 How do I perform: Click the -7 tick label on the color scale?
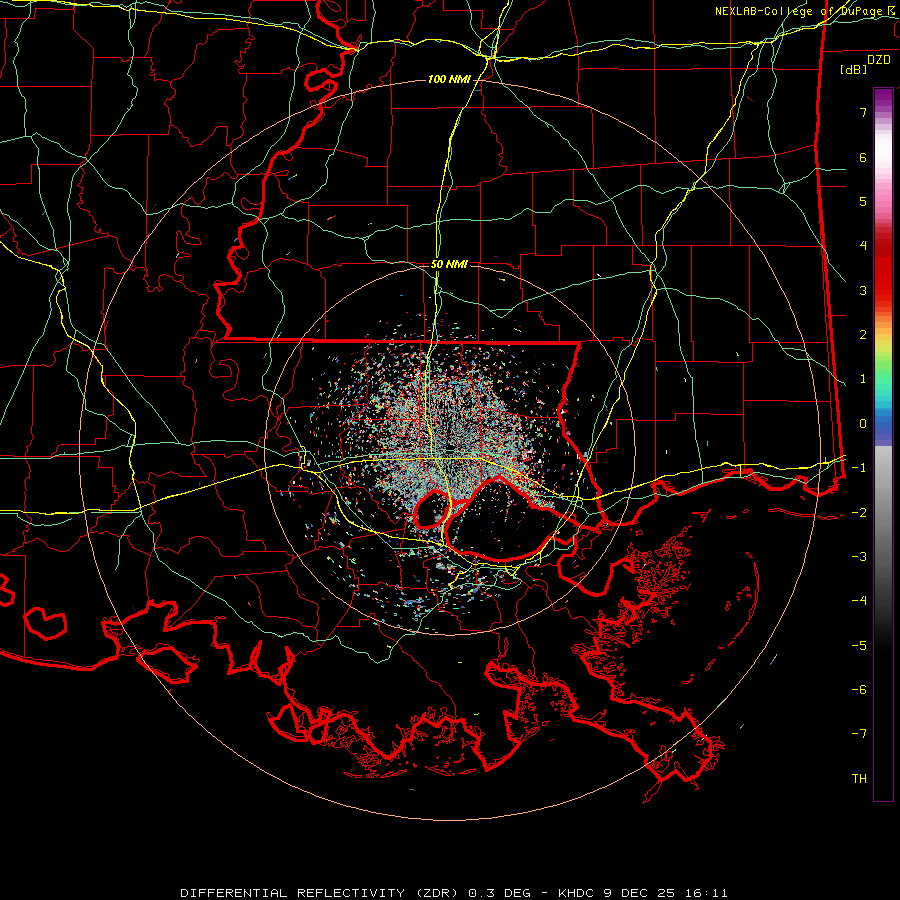click(x=859, y=734)
